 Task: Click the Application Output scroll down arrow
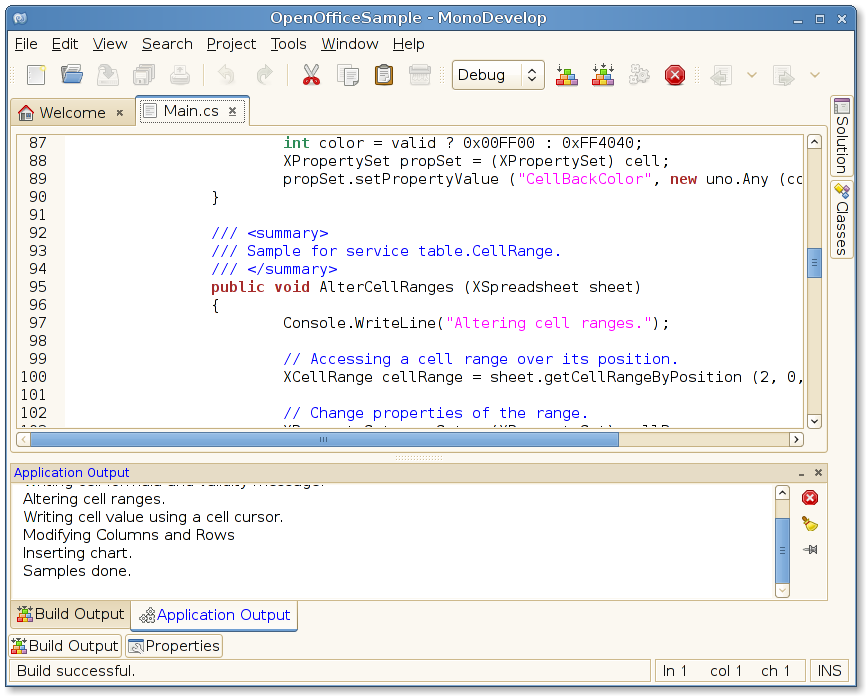782,590
